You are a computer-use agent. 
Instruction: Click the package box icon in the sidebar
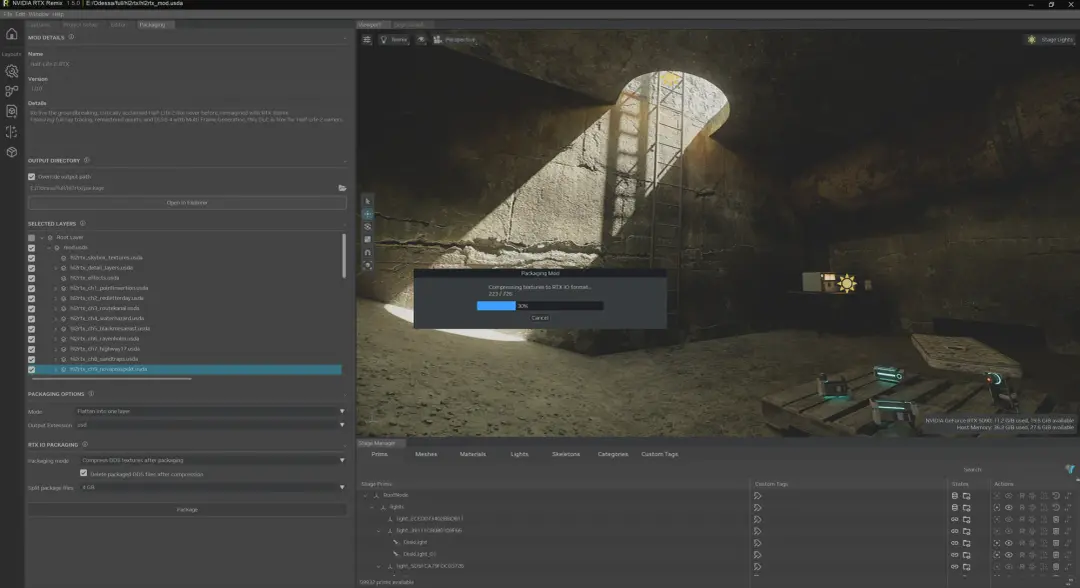click(x=12, y=152)
